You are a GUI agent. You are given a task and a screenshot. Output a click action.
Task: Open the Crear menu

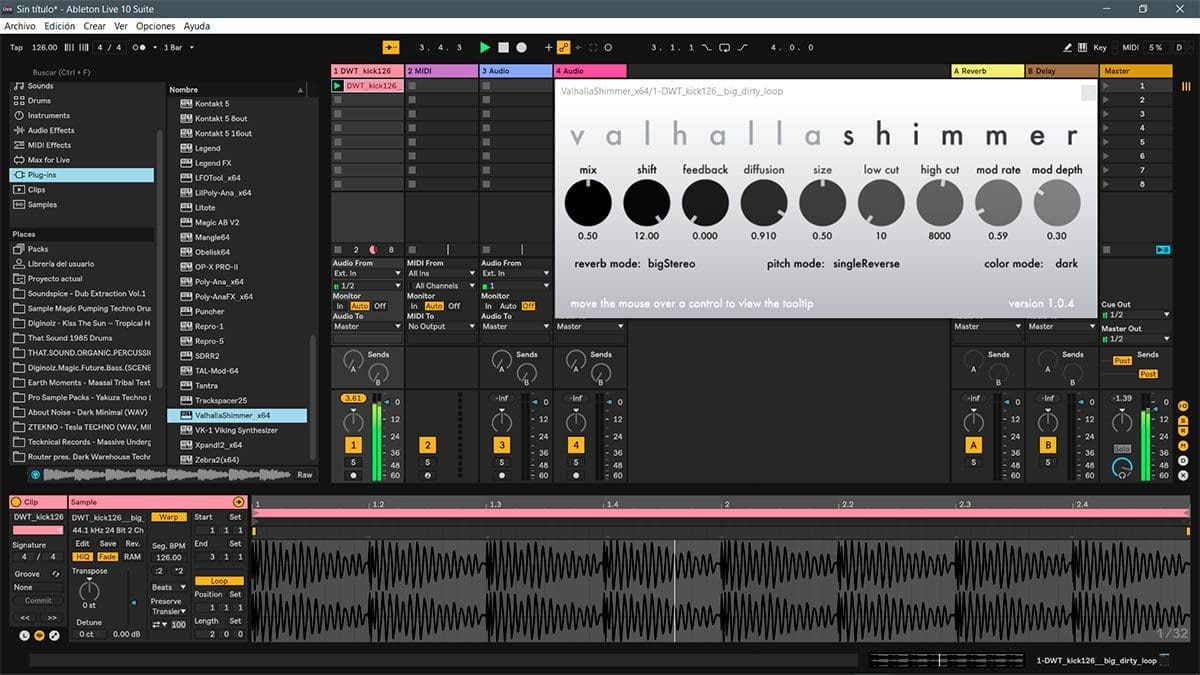click(95, 26)
